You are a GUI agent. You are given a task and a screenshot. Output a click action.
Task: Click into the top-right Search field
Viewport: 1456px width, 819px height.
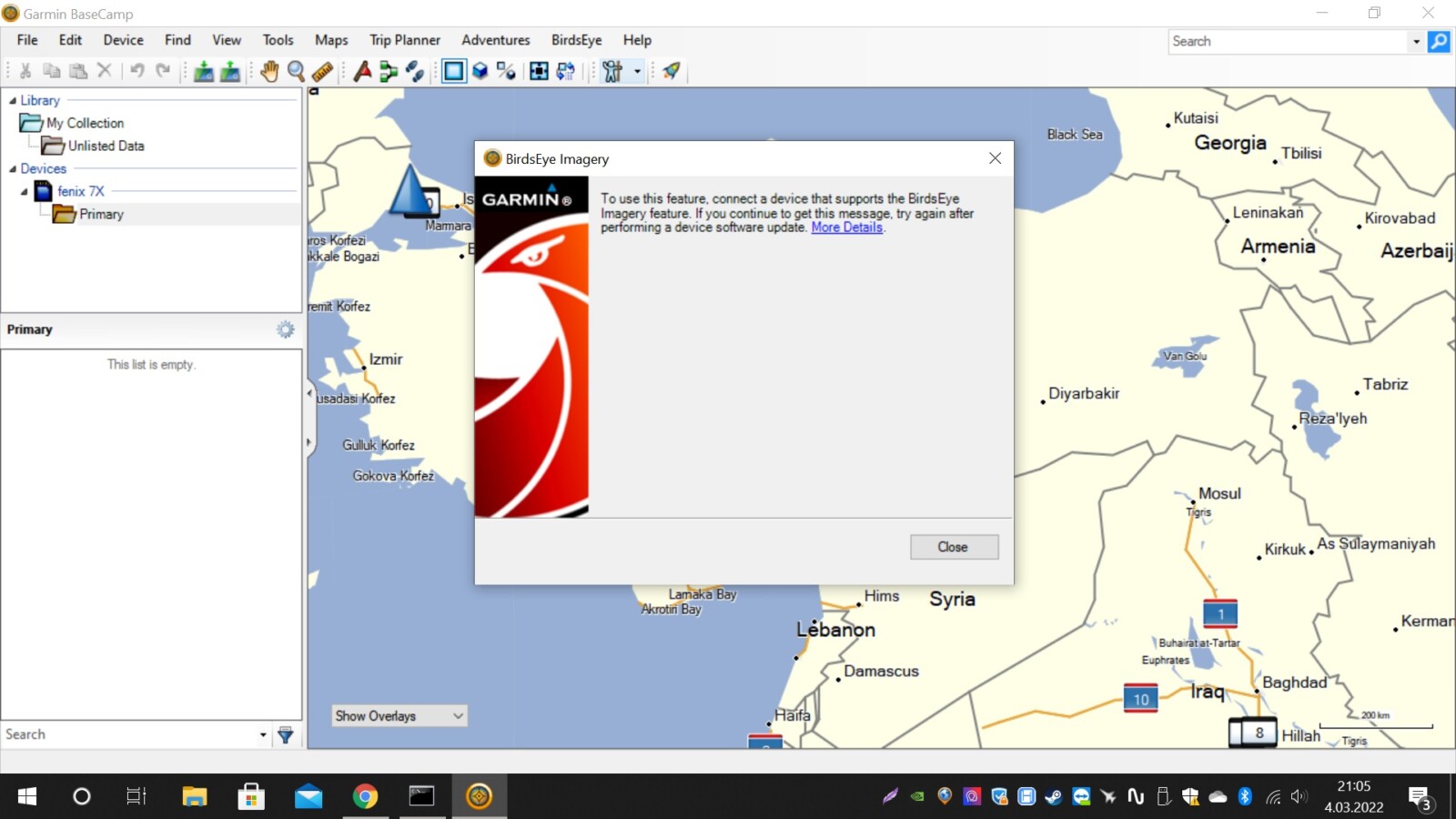click(1289, 41)
